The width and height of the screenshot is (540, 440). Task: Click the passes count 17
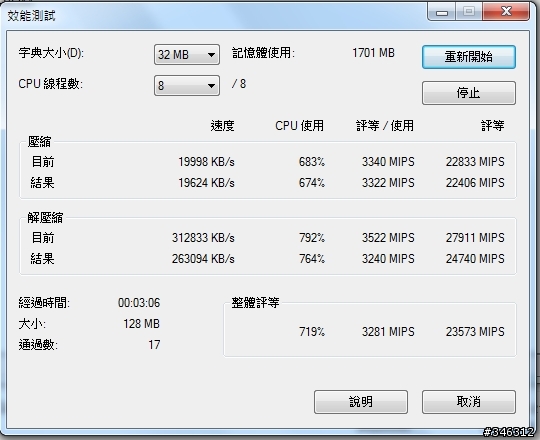point(154,345)
